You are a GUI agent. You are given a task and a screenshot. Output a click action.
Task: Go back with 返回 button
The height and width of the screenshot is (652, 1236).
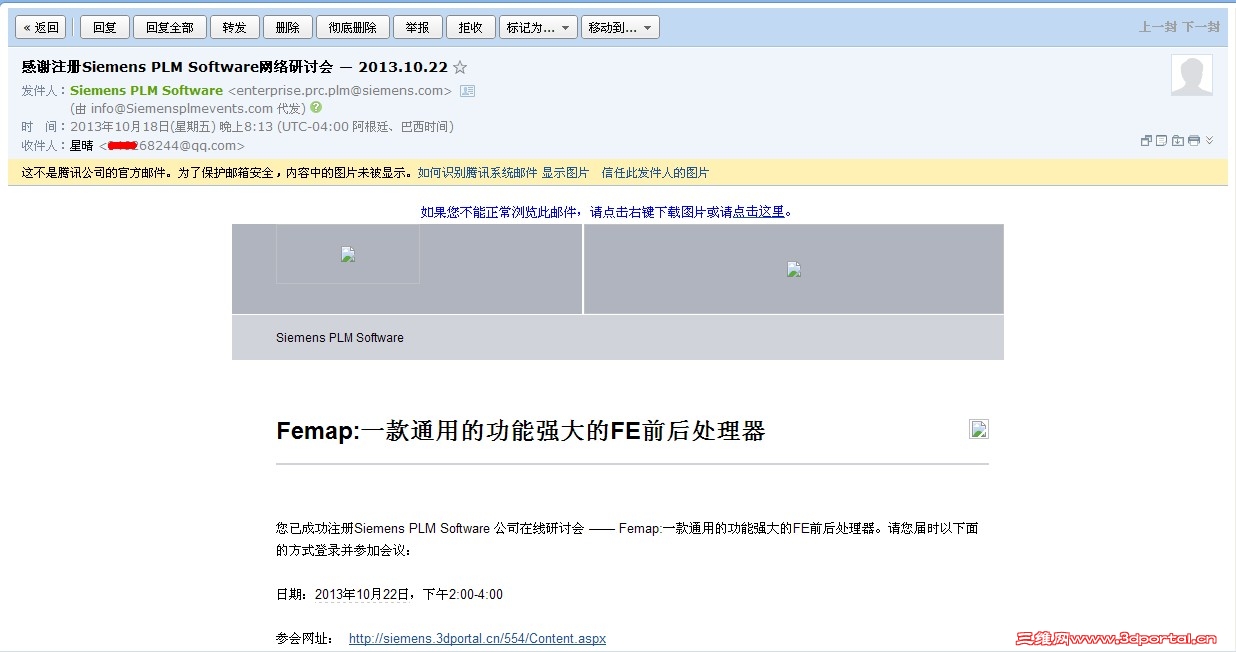point(41,28)
